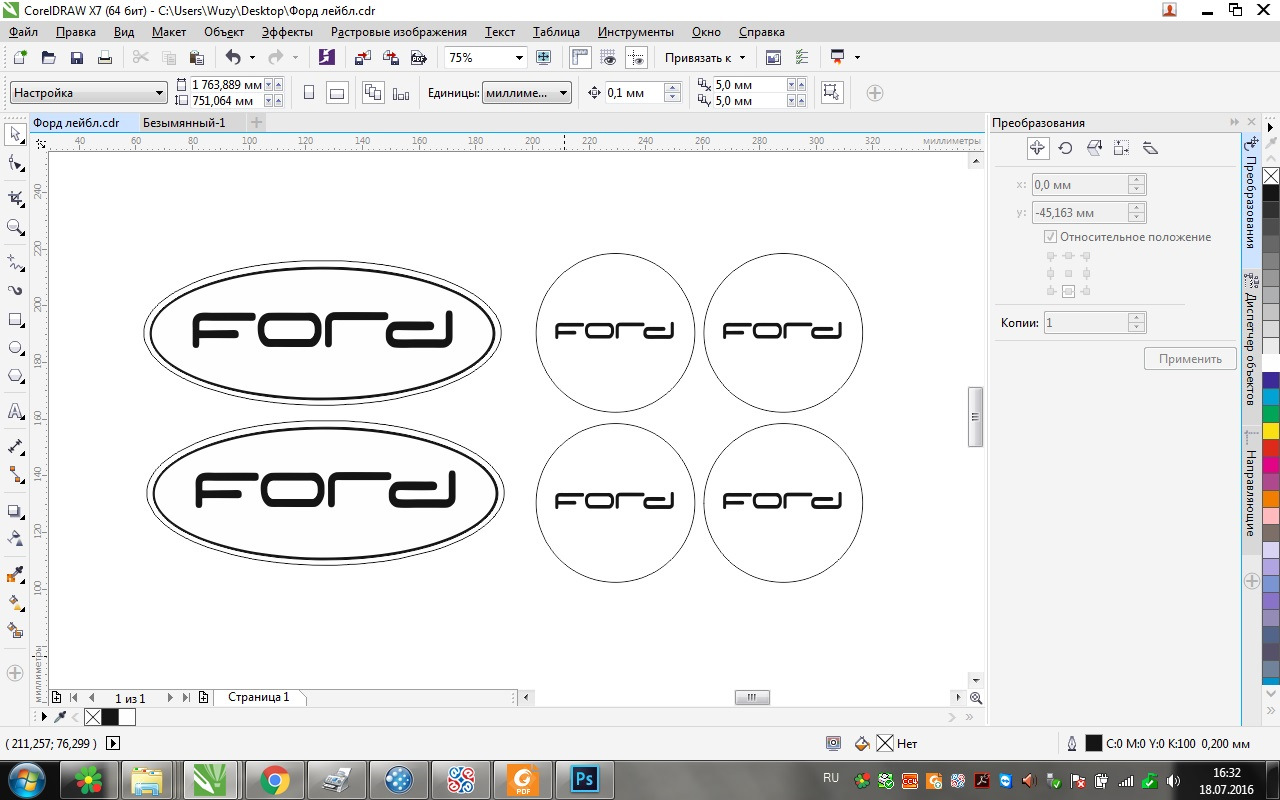Click the Print icon
1280x800 pixels.
pos(104,57)
